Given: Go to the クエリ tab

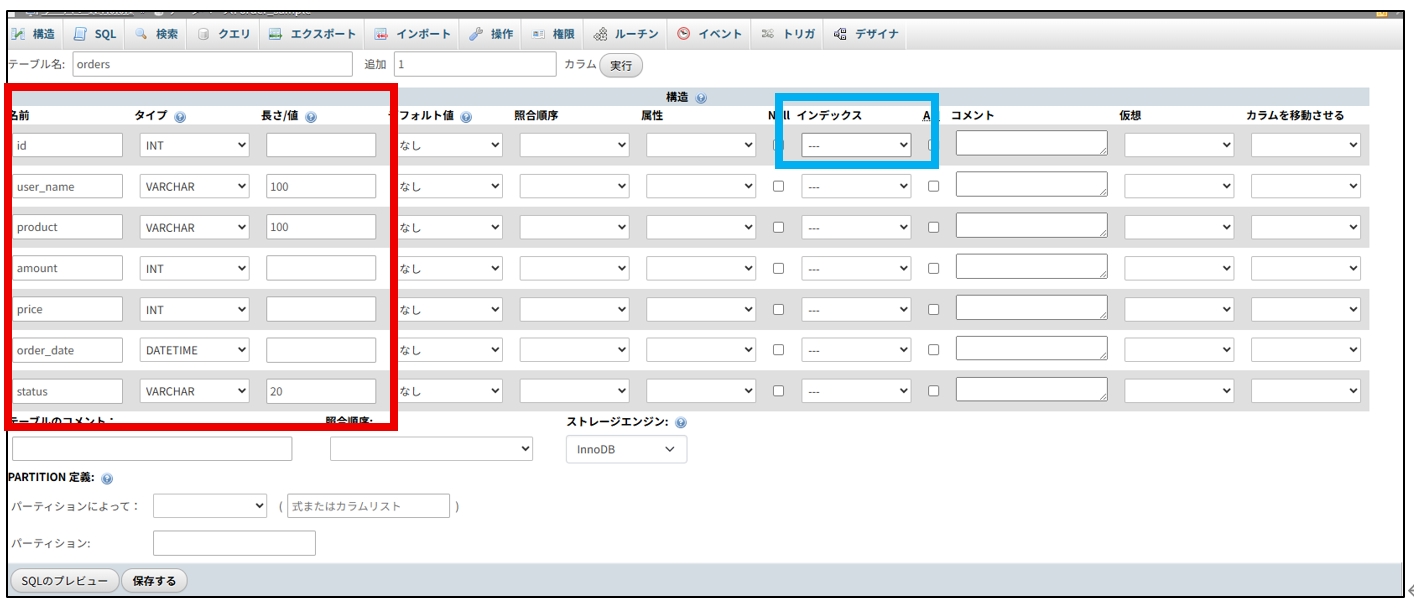Looking at the screenshot, I should pyautogui.click(x=224, y=34).
